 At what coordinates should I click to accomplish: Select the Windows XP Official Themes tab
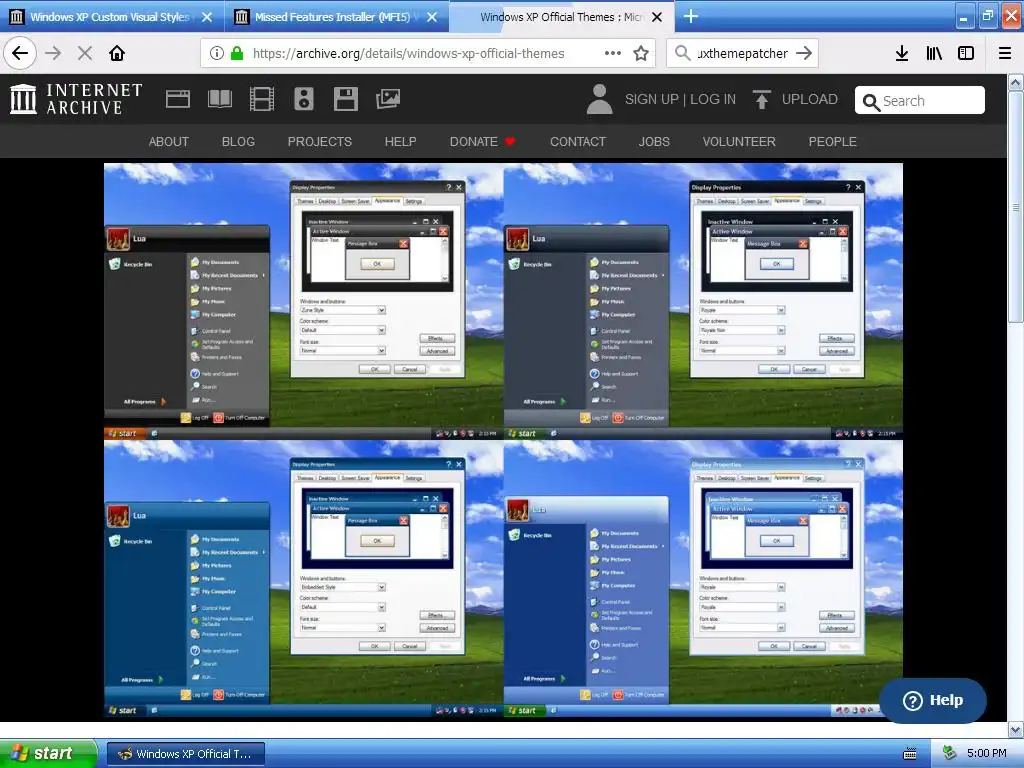tap(561, 17)
